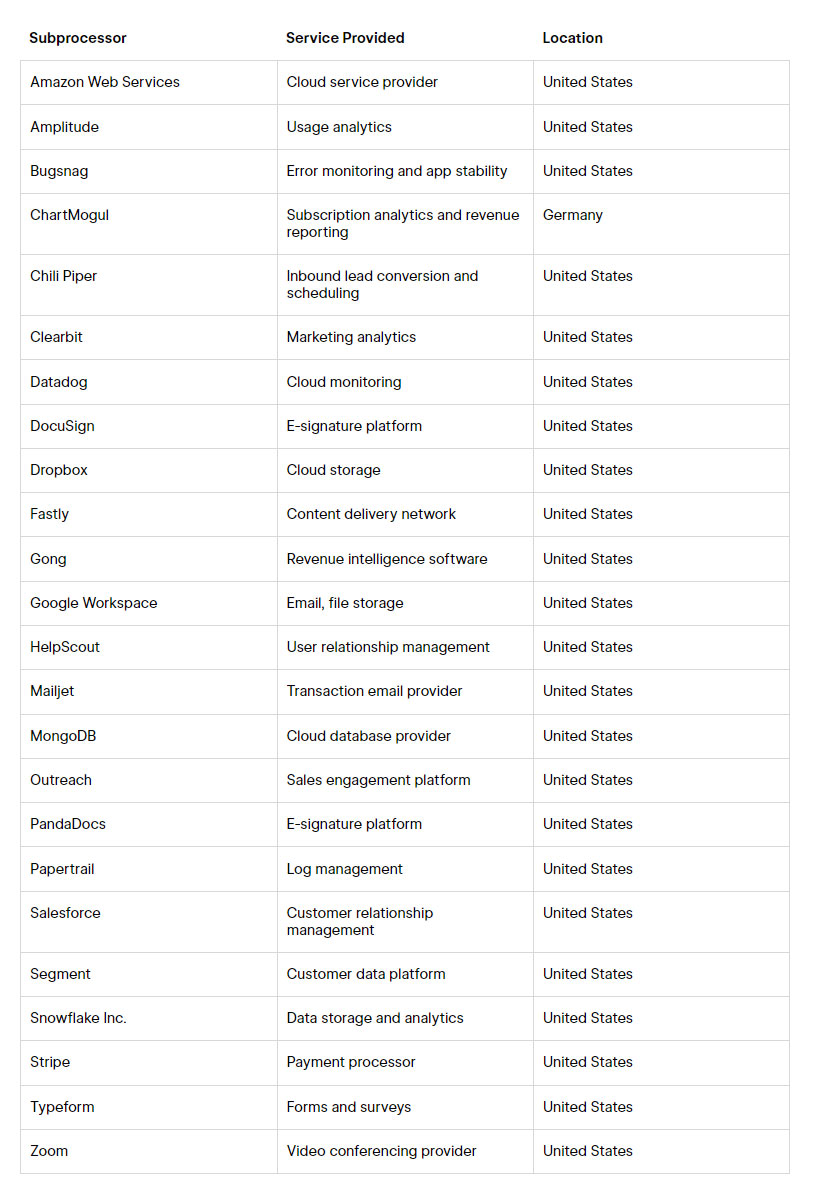Select the Typeform entry

point(62,1107)
